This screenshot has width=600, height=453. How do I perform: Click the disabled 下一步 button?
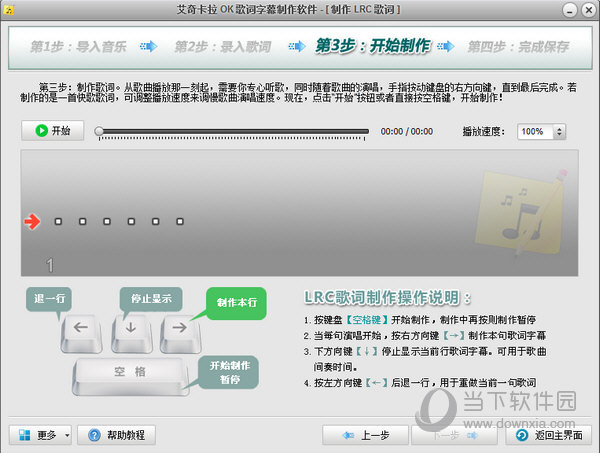tap(454, 435)
